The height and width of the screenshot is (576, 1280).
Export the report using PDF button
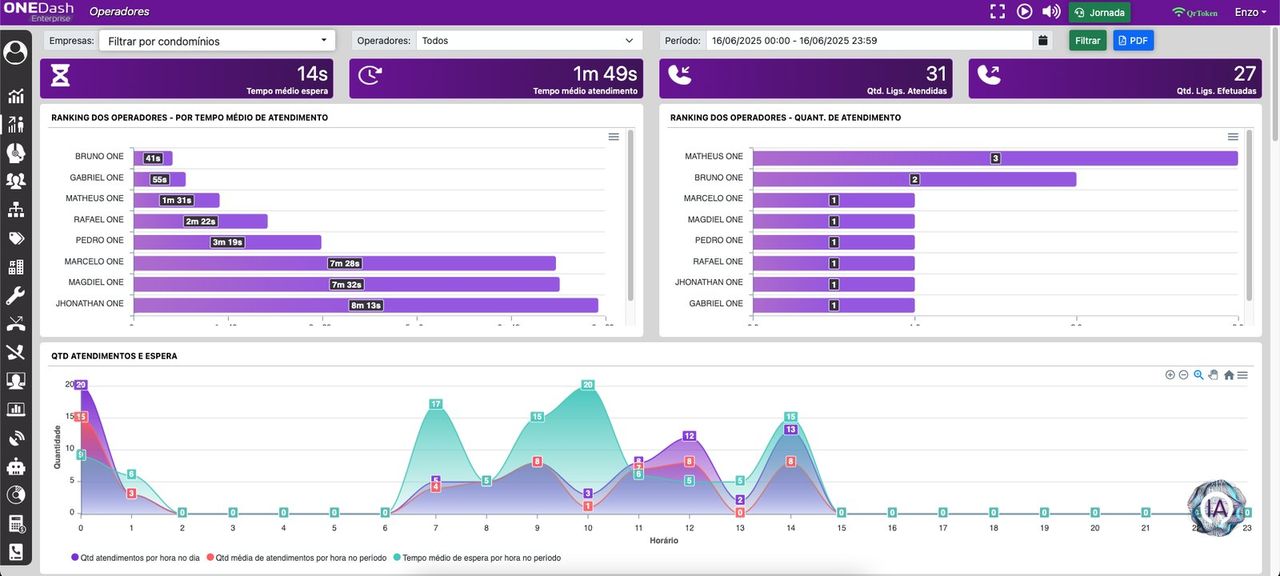[x=1134, y=41]
